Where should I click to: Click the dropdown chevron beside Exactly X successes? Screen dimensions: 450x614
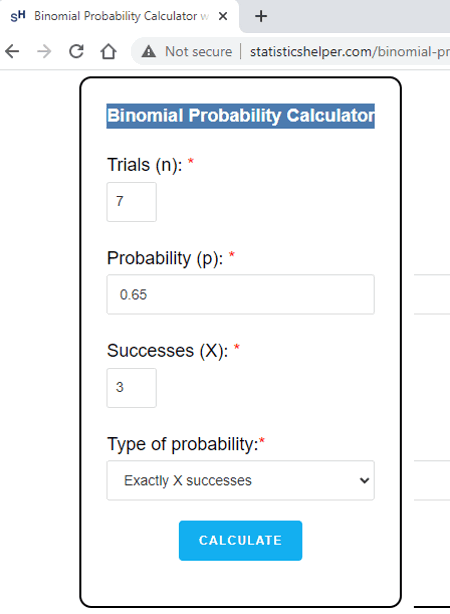tap(364, 480)
